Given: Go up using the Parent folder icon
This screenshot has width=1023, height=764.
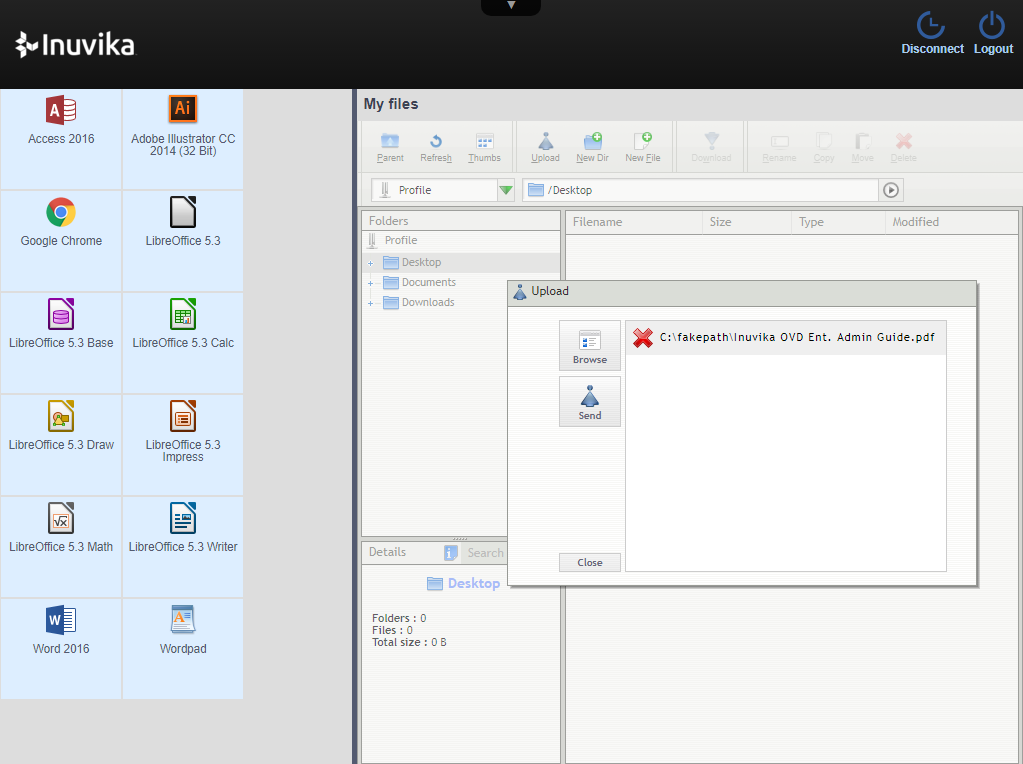Looking at the screenshot, I should coord(389,146).
